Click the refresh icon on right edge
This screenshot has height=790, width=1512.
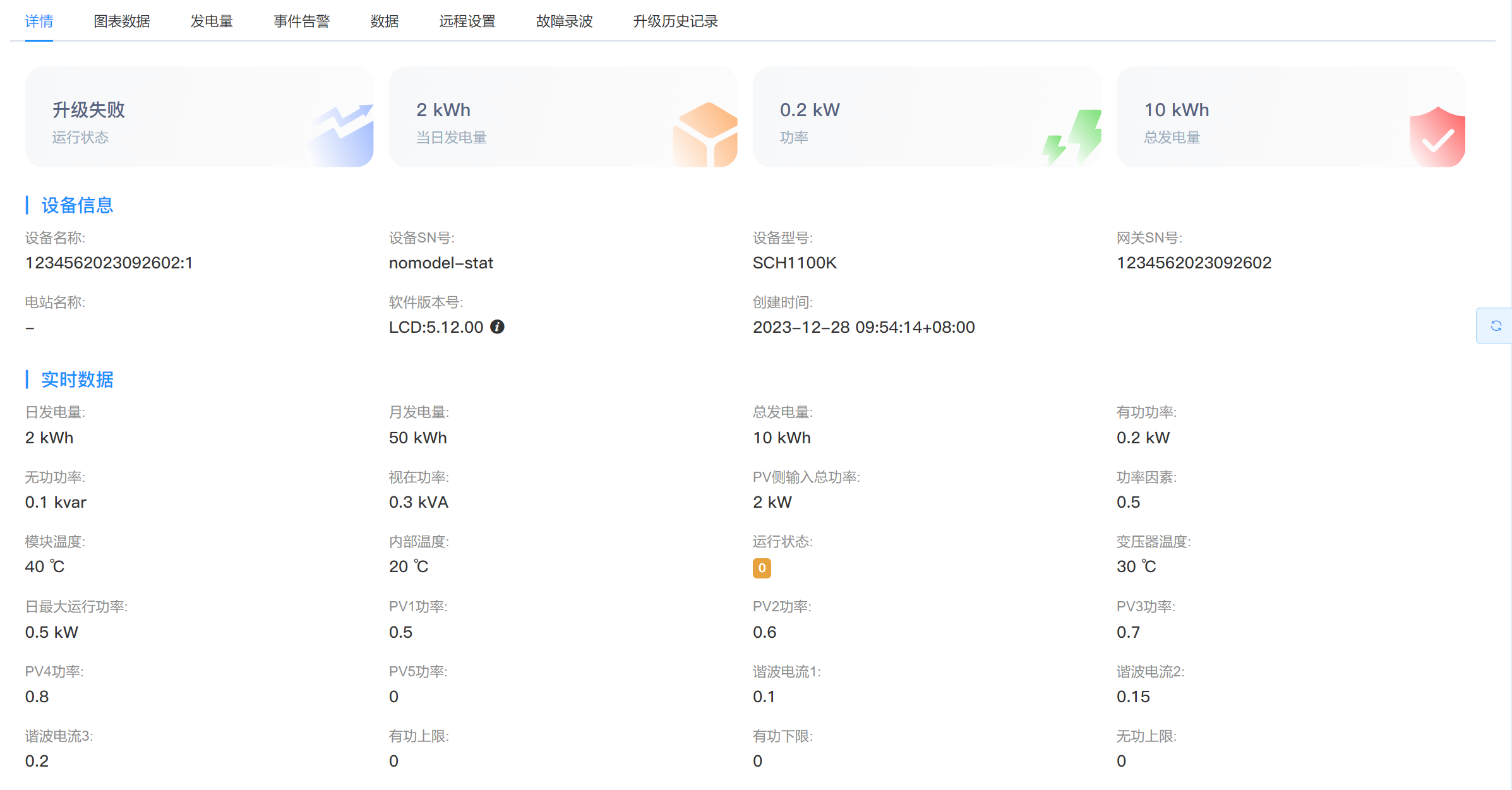click(x=1496, y=326)
